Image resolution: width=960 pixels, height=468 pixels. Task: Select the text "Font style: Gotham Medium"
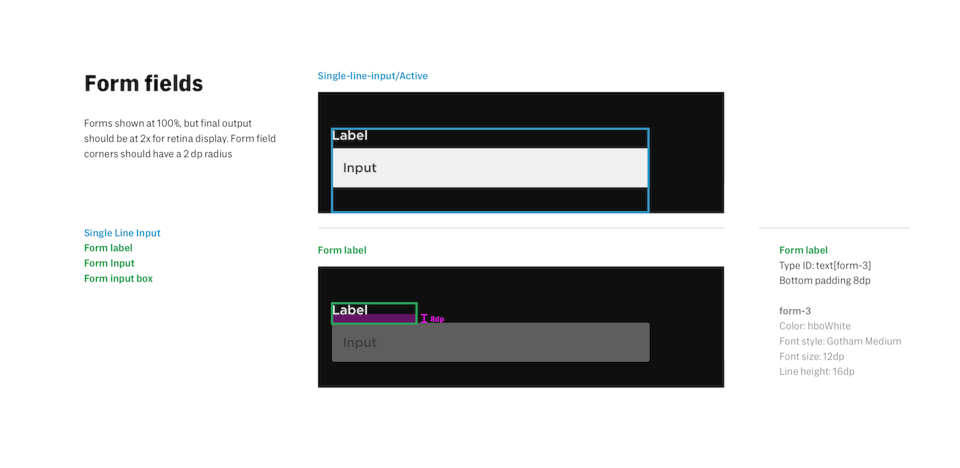tap(840, 341)
